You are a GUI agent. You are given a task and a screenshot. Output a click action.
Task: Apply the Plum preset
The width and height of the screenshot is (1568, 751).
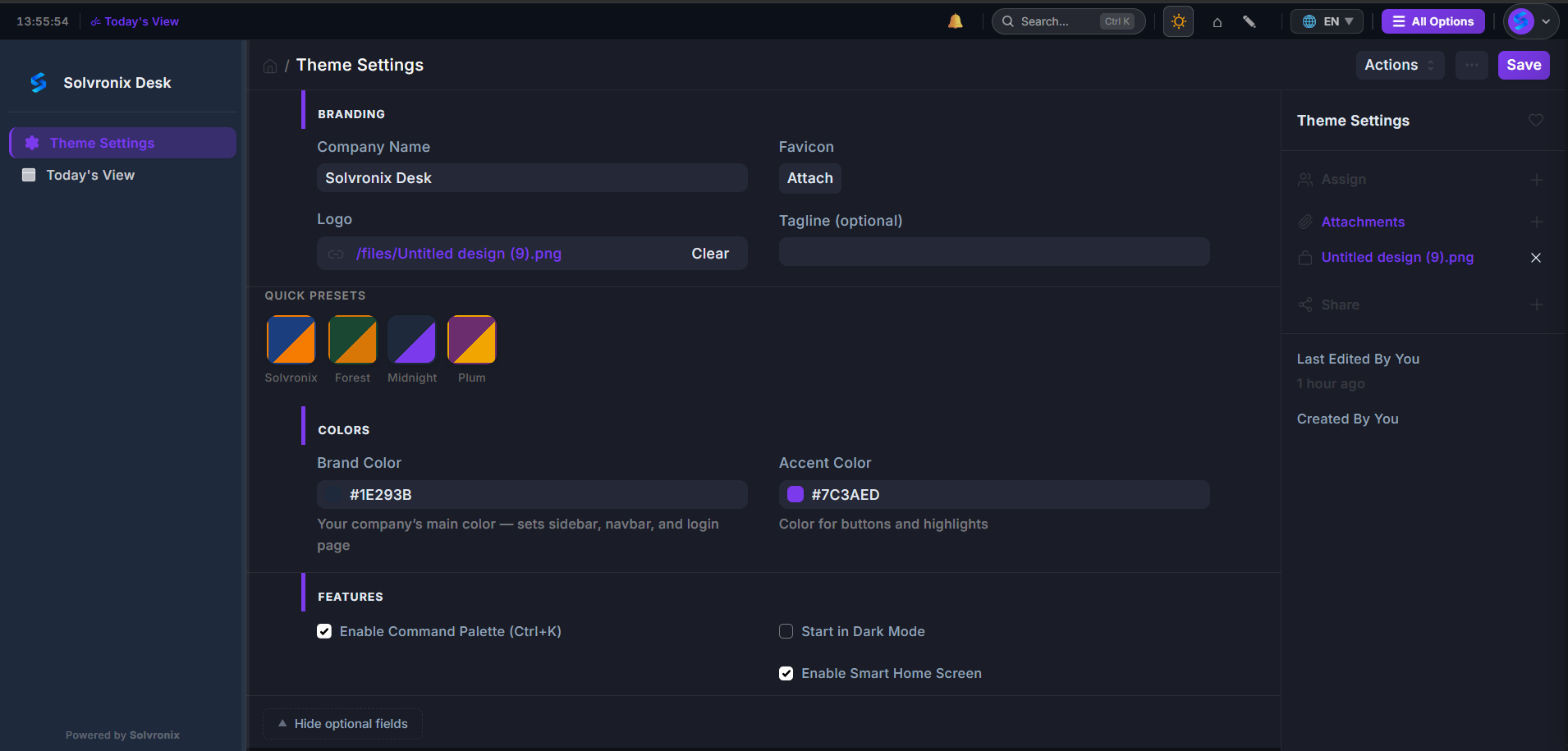[x=472, y=339]
